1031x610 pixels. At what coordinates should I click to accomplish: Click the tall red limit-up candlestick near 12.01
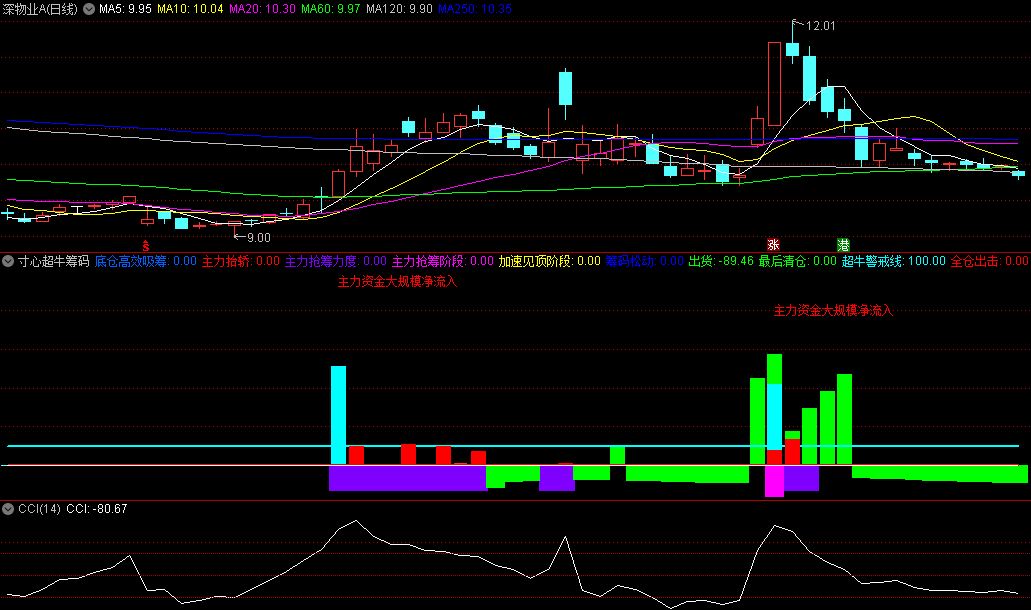774,84
